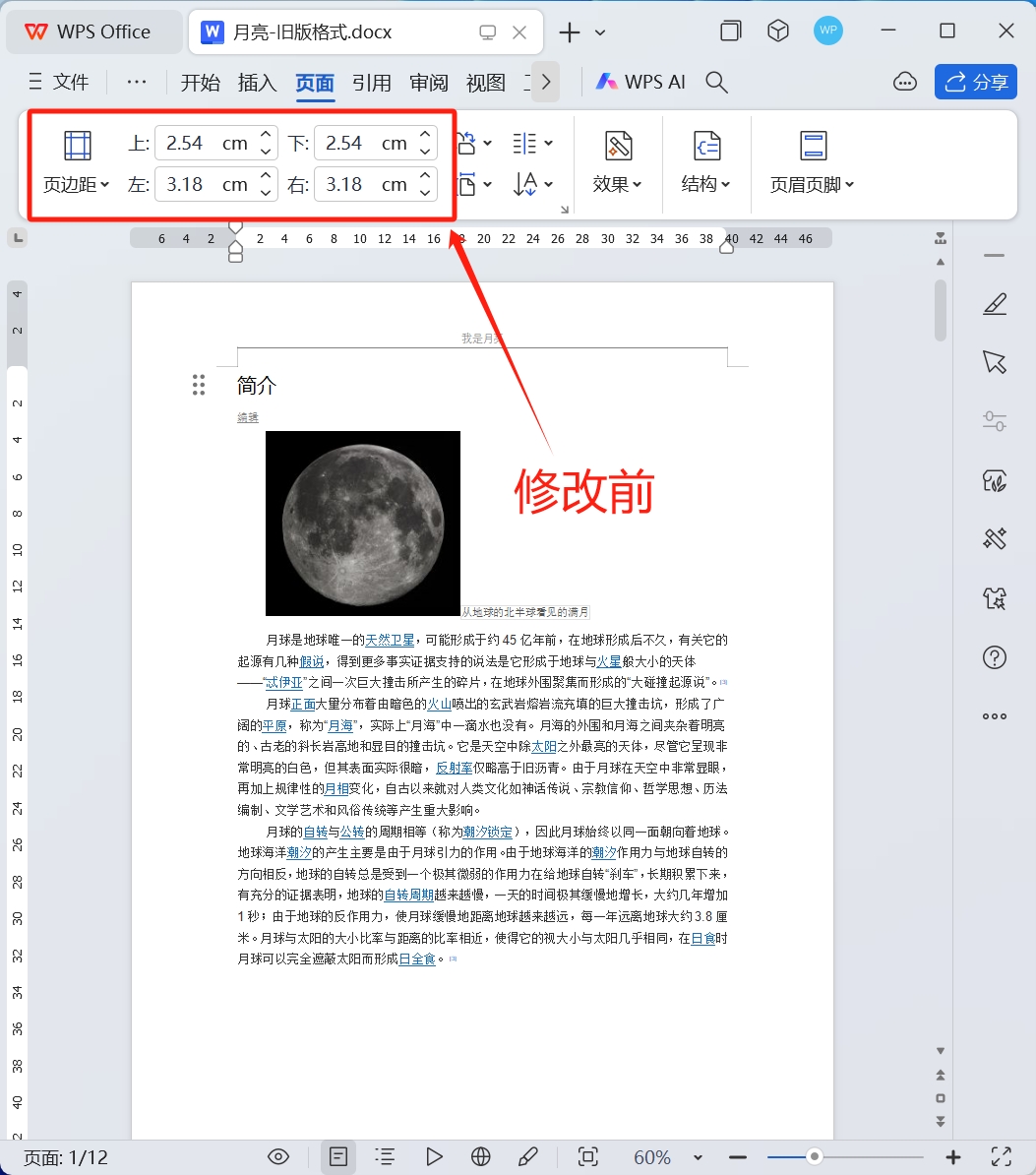The height and width of the screenshot is (1175, 1036).
Task: Click the selection arrow tool in sidebar
Action: pos(995,362)
